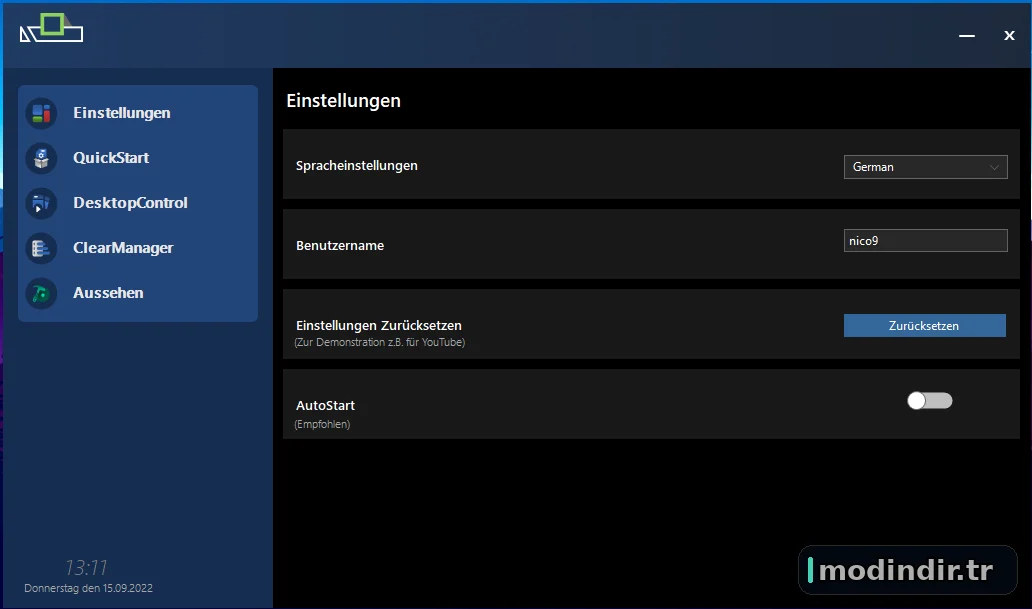Open the German language dropdown
1032x609 pixels.
pyautogui.click(x=925, y=167)
